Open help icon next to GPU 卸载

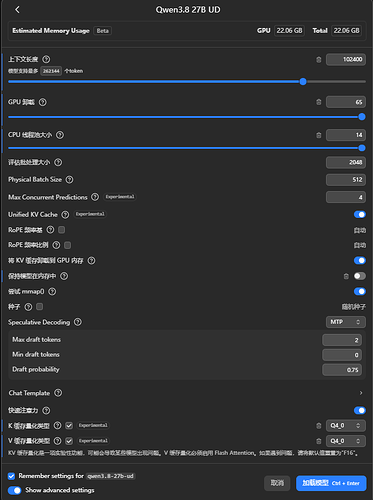click(x=43, y=102)
